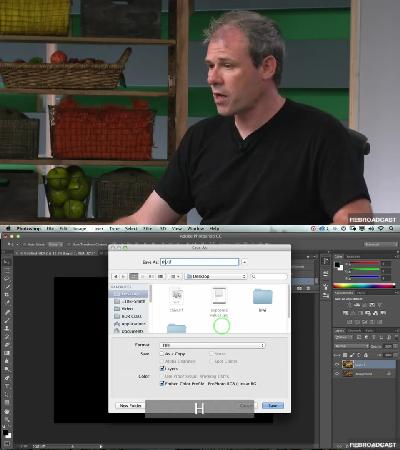
Task: Click lock all icon in Layers panel
Action: (x=366, y=355)
